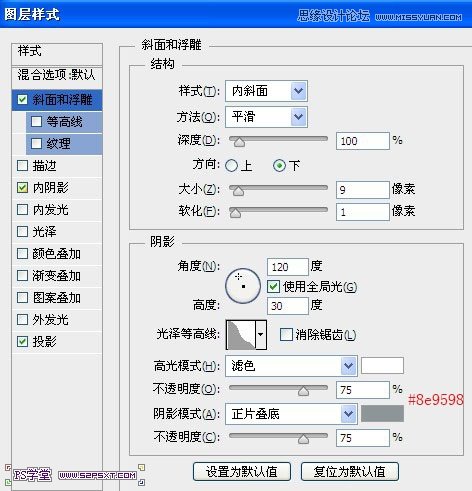The height and width of the screenshot is (491, 472).
Task: Select the 斜面和浮雕 style entry
Action: (x=57, y=99)
